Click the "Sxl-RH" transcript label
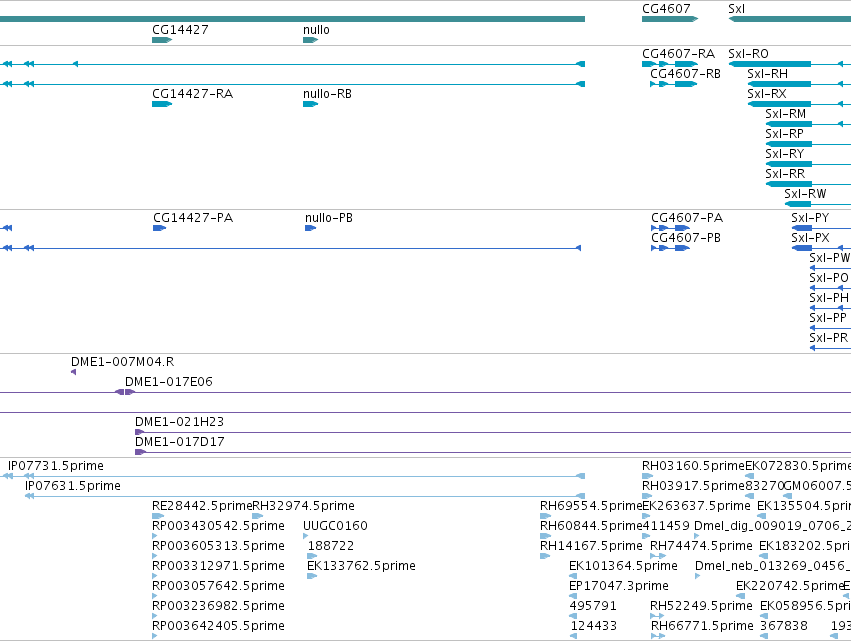This screenshot has height=641, width=851. coord(767,74)
